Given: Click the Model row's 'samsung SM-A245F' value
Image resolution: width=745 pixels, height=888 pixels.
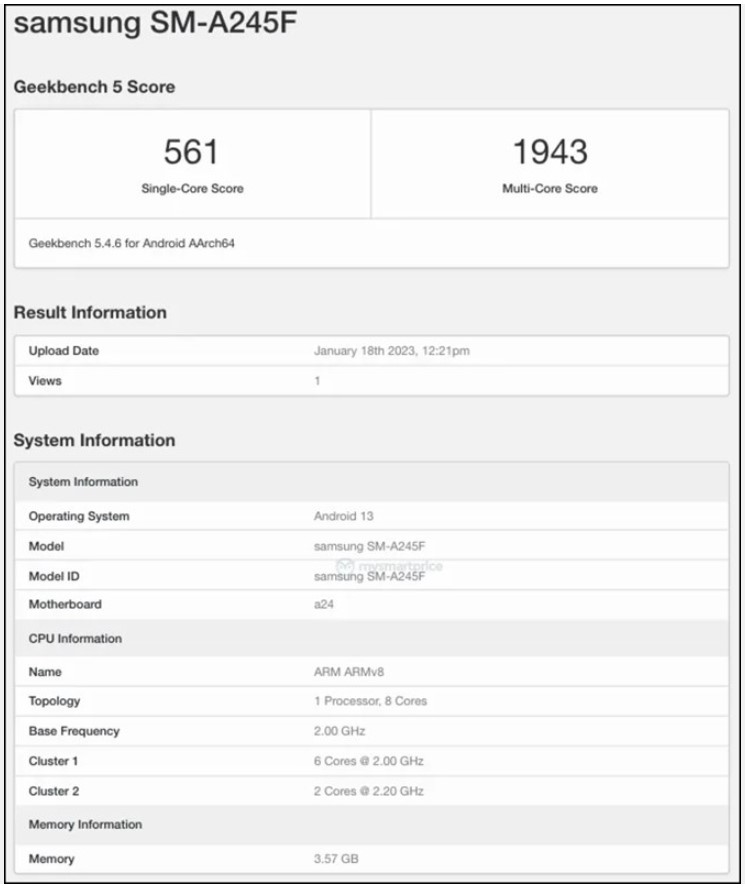Looking at the screenshot, I should 369,546.
